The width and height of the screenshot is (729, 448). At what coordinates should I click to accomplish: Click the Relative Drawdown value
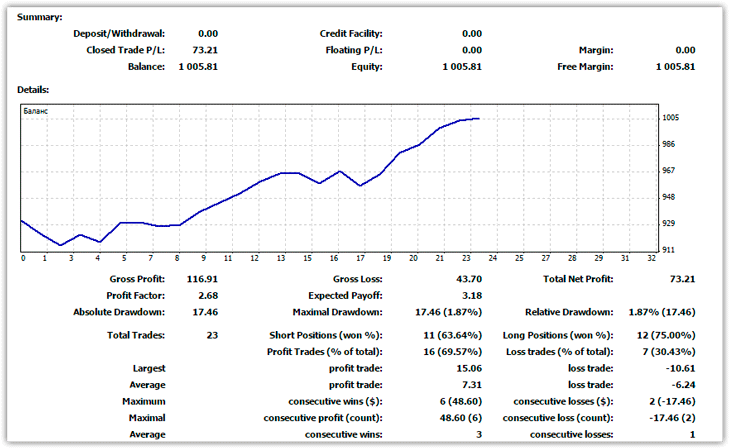coord(661,312)
